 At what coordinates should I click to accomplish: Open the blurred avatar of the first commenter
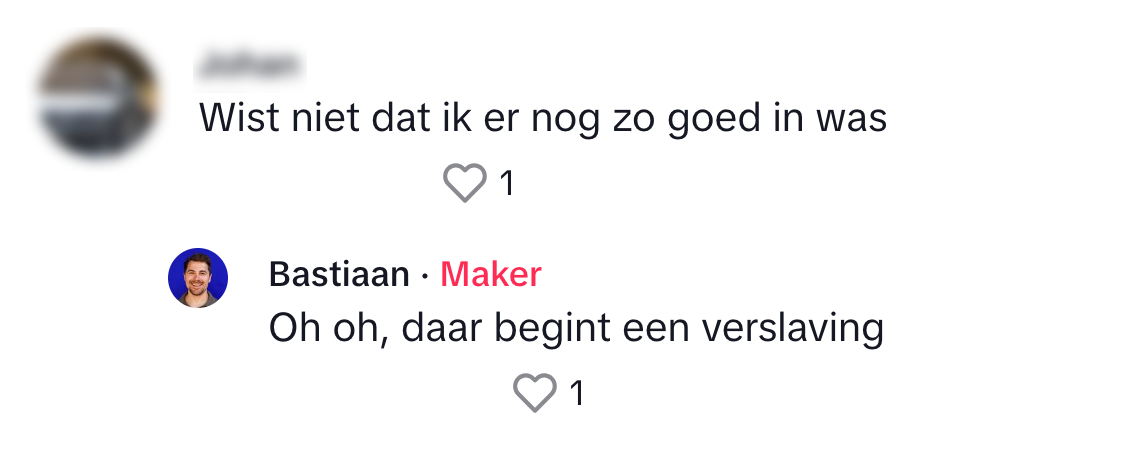point(97,98)
